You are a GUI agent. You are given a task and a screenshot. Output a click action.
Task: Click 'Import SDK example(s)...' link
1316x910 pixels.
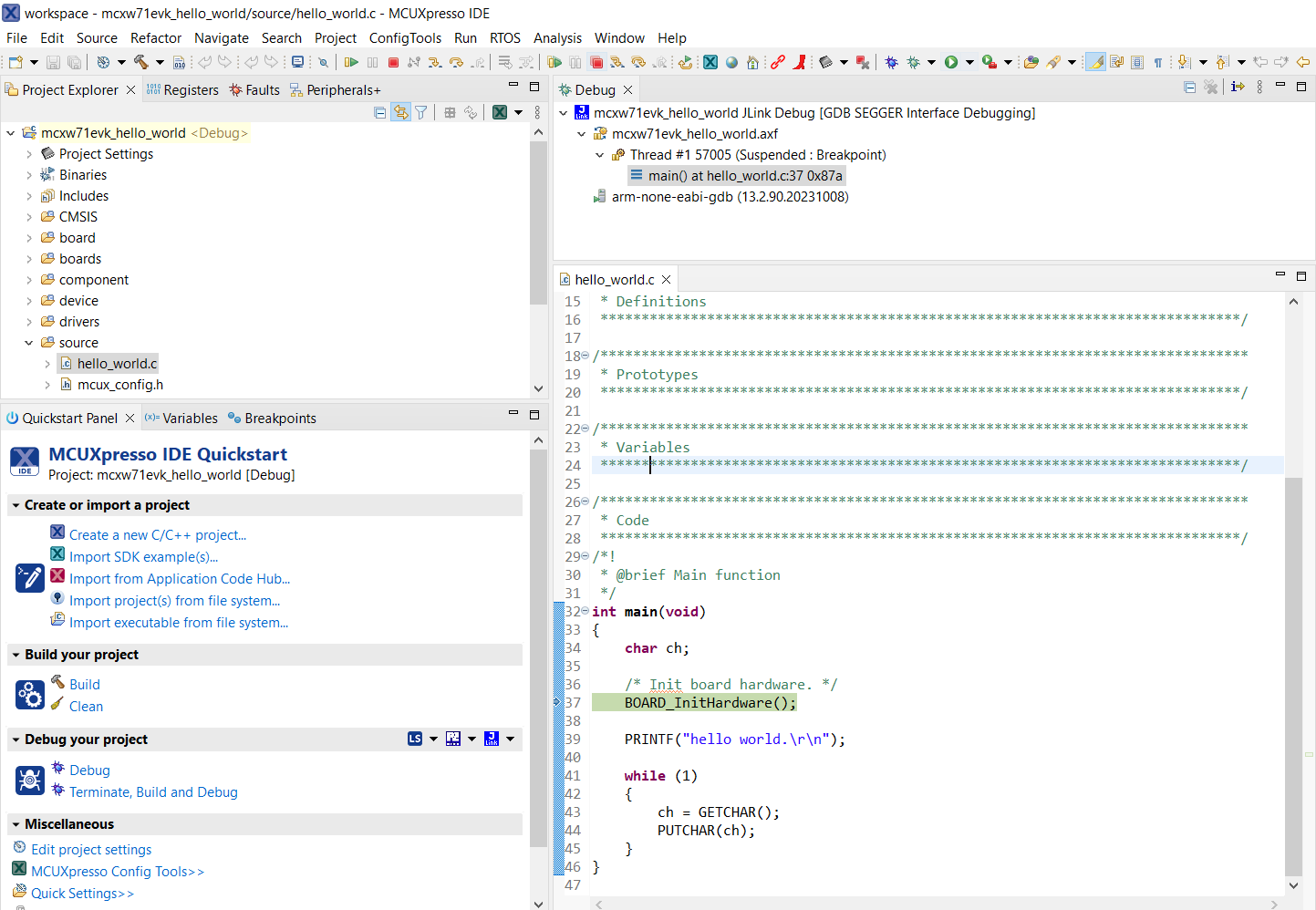[x=143, y=557]
